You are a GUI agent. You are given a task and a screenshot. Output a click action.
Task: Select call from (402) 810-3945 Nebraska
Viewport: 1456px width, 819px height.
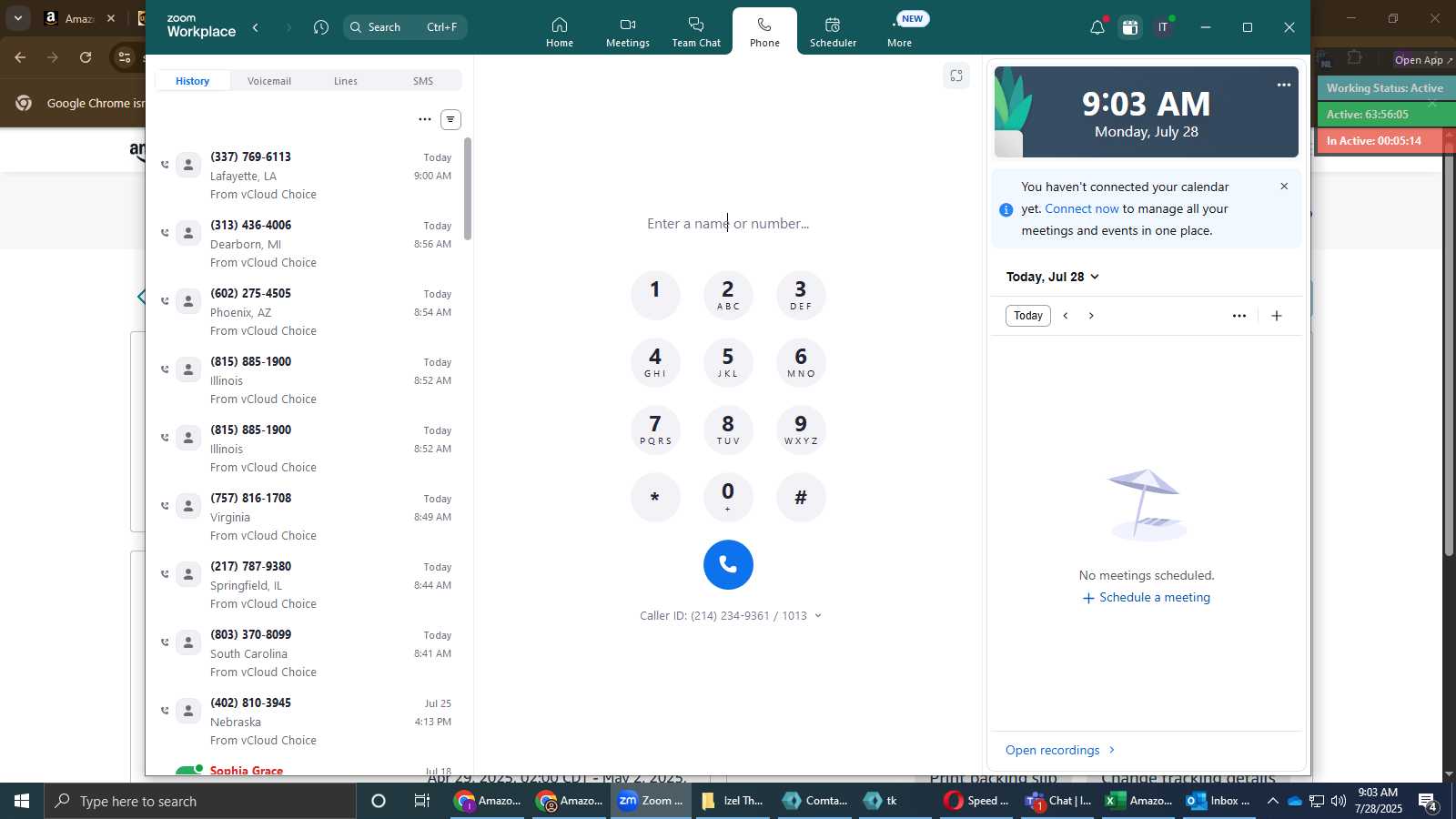coord(308,722)
